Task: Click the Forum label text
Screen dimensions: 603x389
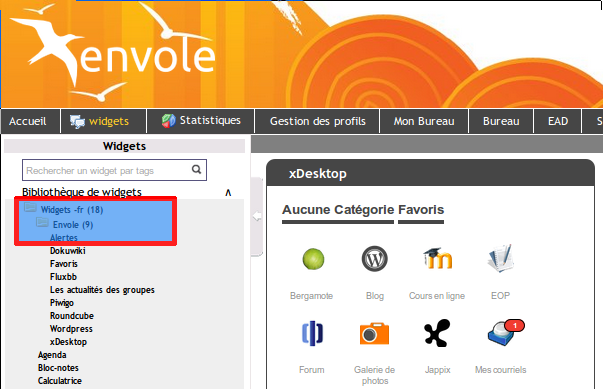Action: [312, 370]
